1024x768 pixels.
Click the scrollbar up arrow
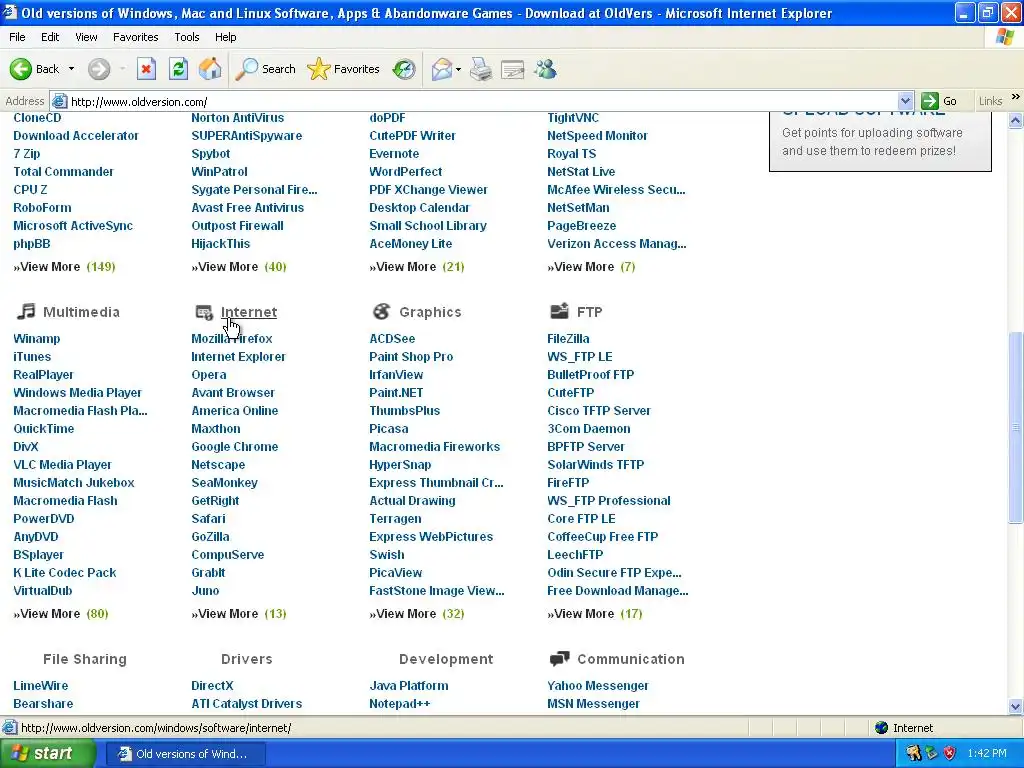click(1015, 120)
